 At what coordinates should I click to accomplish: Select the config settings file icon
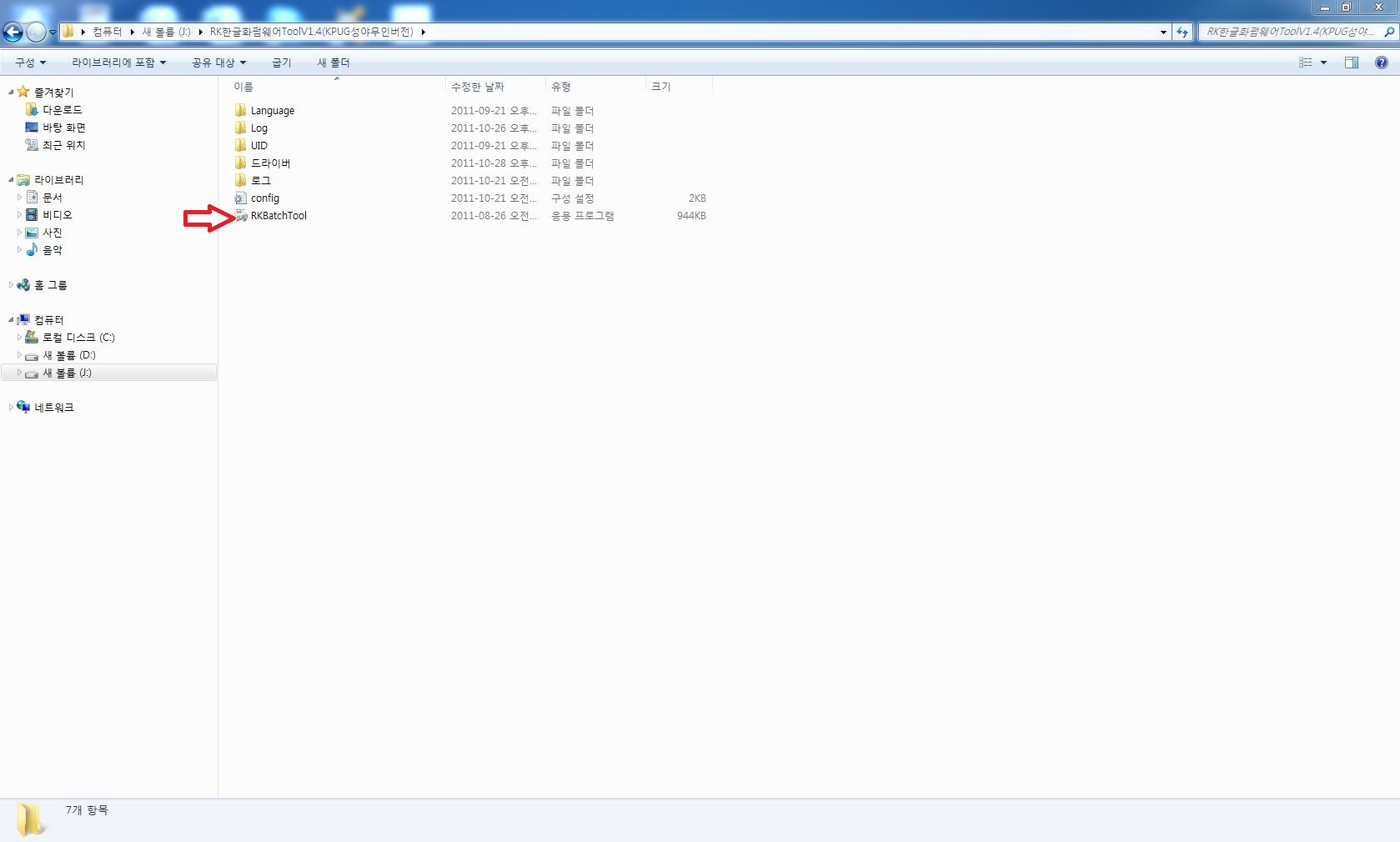pos(240,198)
